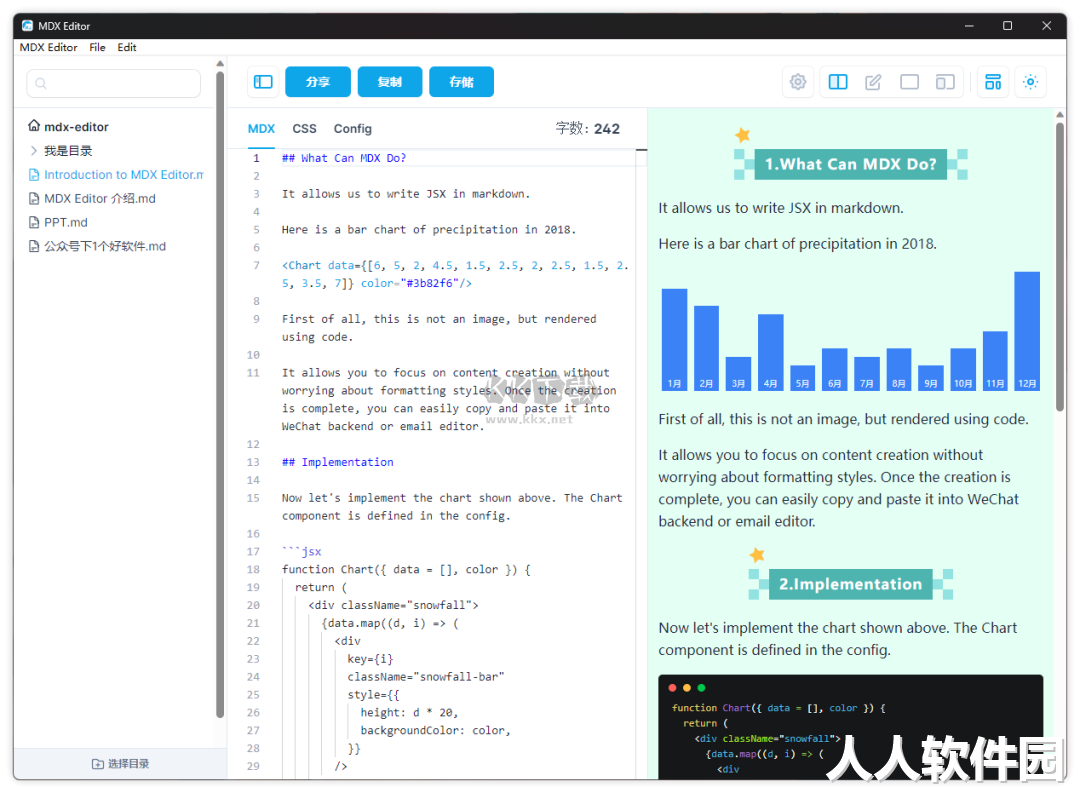Switch to the MDX tab
Image resolution: width=1080 pixels, height=793 pixels.
click(261, 129)
